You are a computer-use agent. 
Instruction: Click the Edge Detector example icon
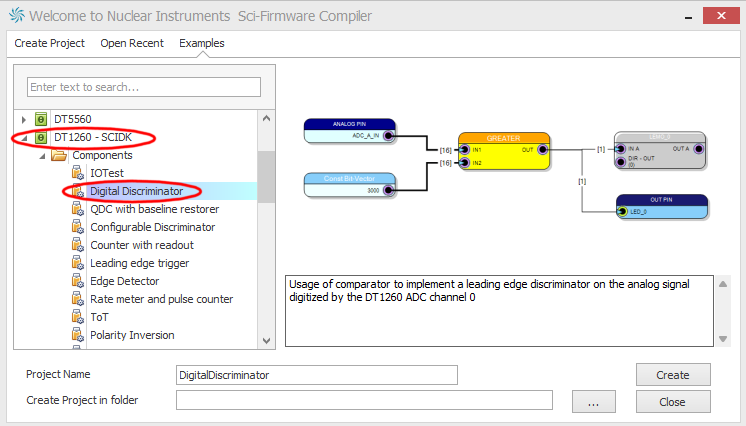(x=78, y=281)
